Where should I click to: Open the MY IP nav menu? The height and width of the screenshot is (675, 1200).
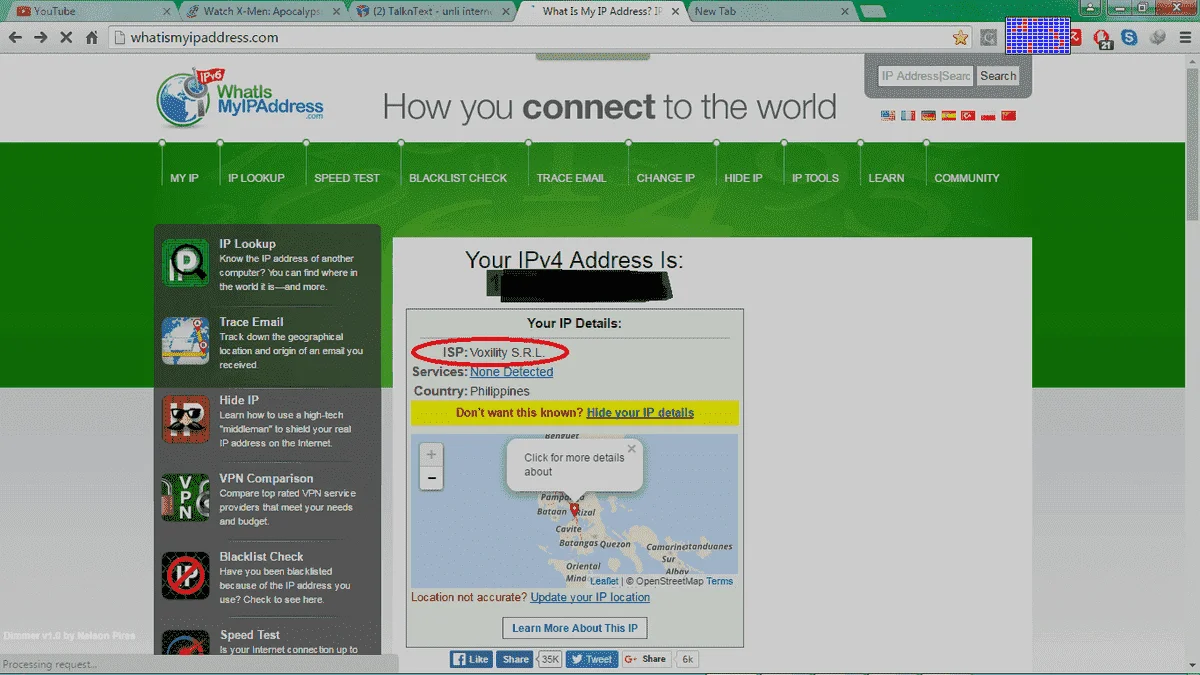tap(184, 178)
